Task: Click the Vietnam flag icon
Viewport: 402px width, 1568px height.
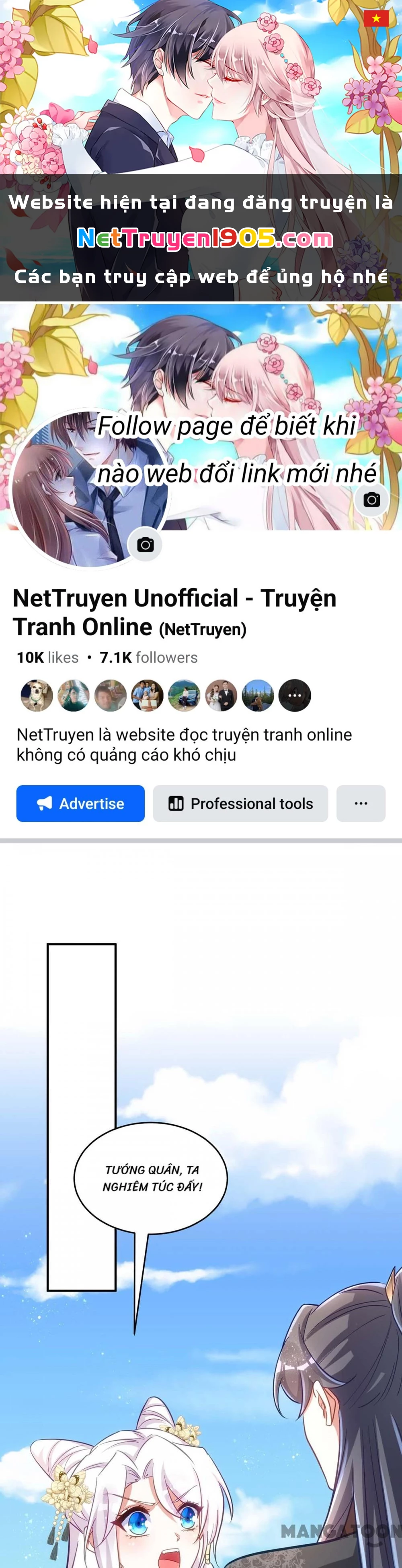Action: pyautogui.click(x=376, y=18)
